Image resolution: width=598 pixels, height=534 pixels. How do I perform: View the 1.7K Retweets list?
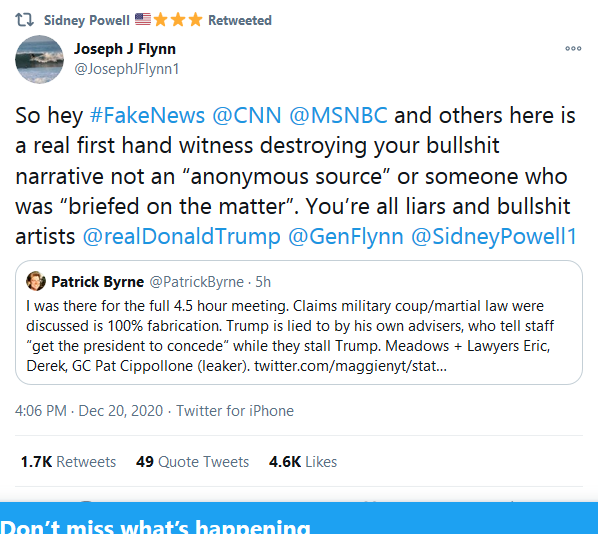68,462
